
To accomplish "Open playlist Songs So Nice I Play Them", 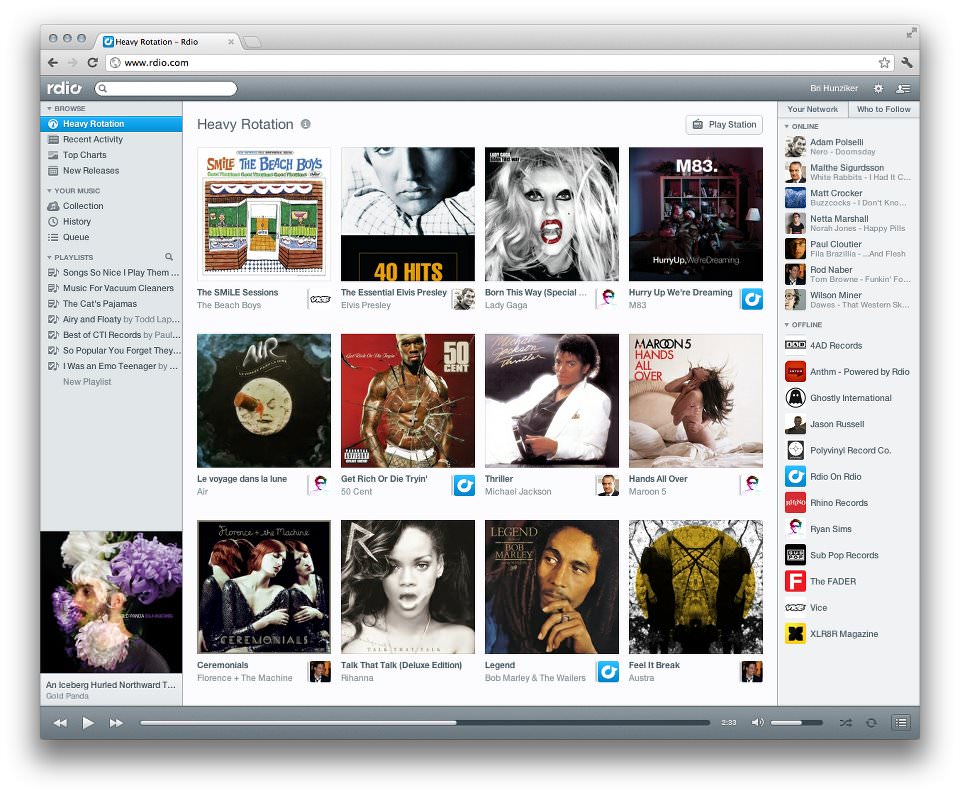I will pyautogui.click(x=113, y=273).
